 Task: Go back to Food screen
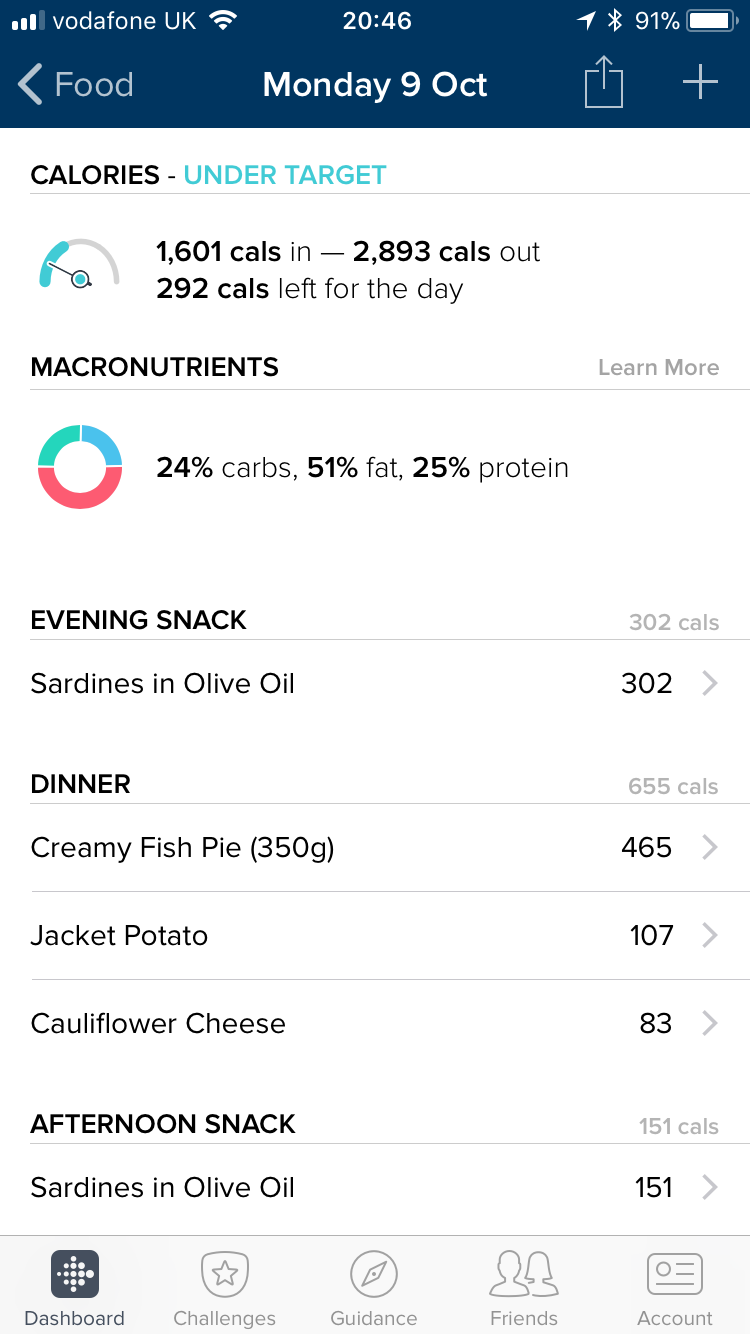[76, 85]
